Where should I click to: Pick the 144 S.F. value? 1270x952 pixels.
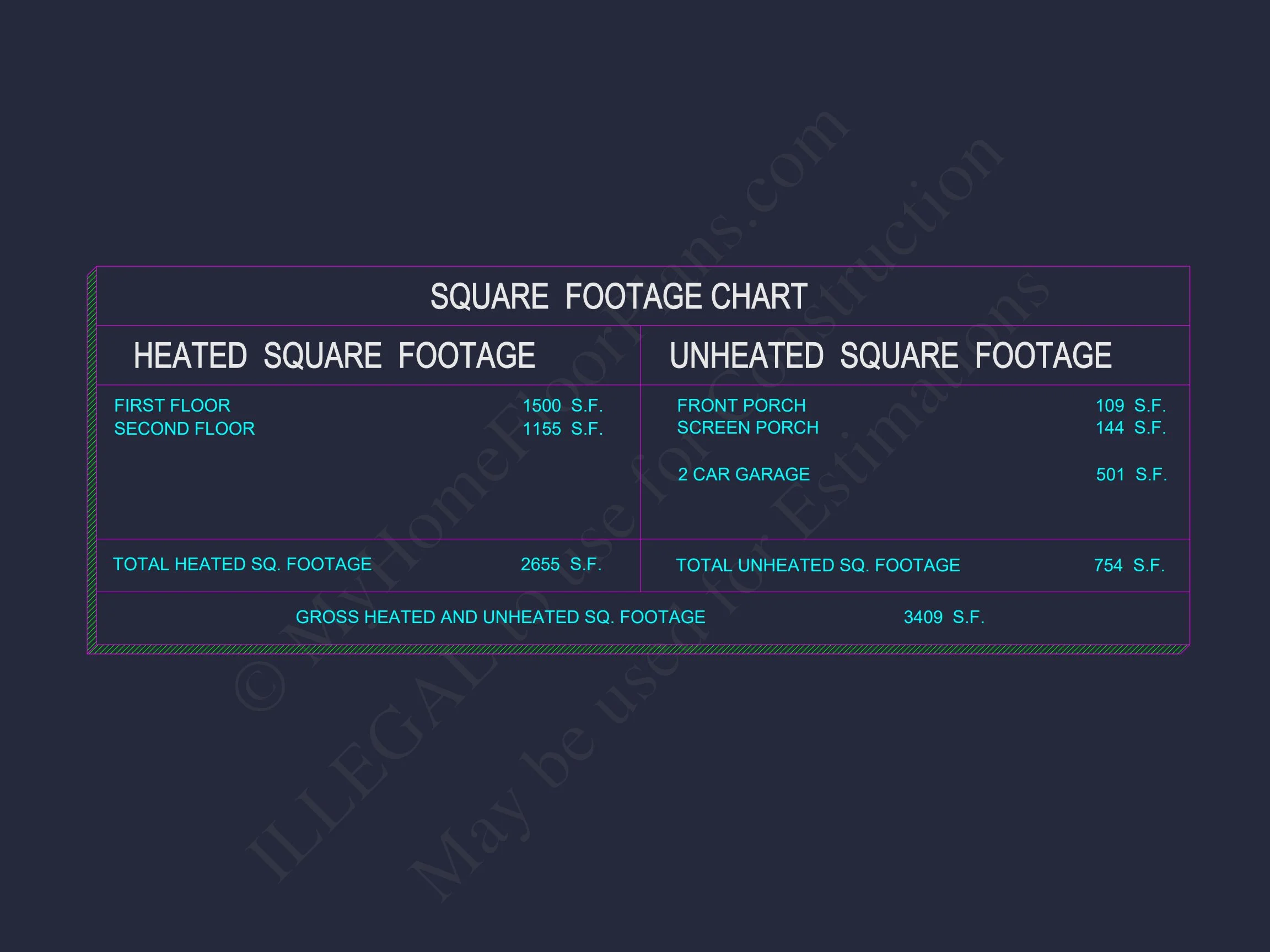(1130, 428)
